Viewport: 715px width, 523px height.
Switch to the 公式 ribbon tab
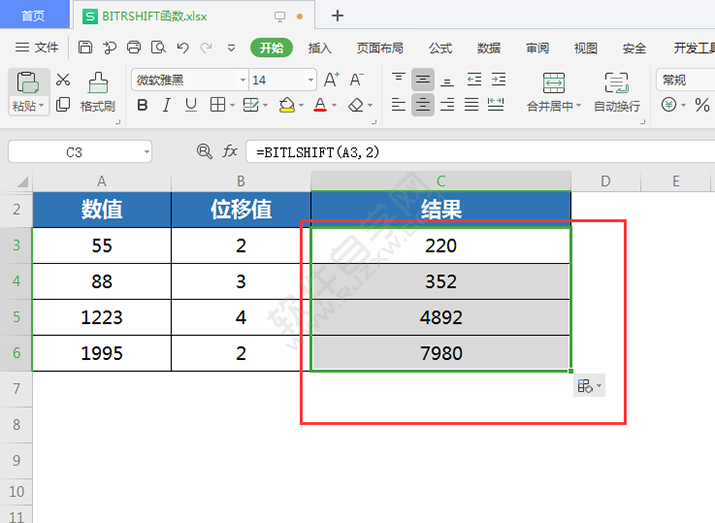[440, 48]
